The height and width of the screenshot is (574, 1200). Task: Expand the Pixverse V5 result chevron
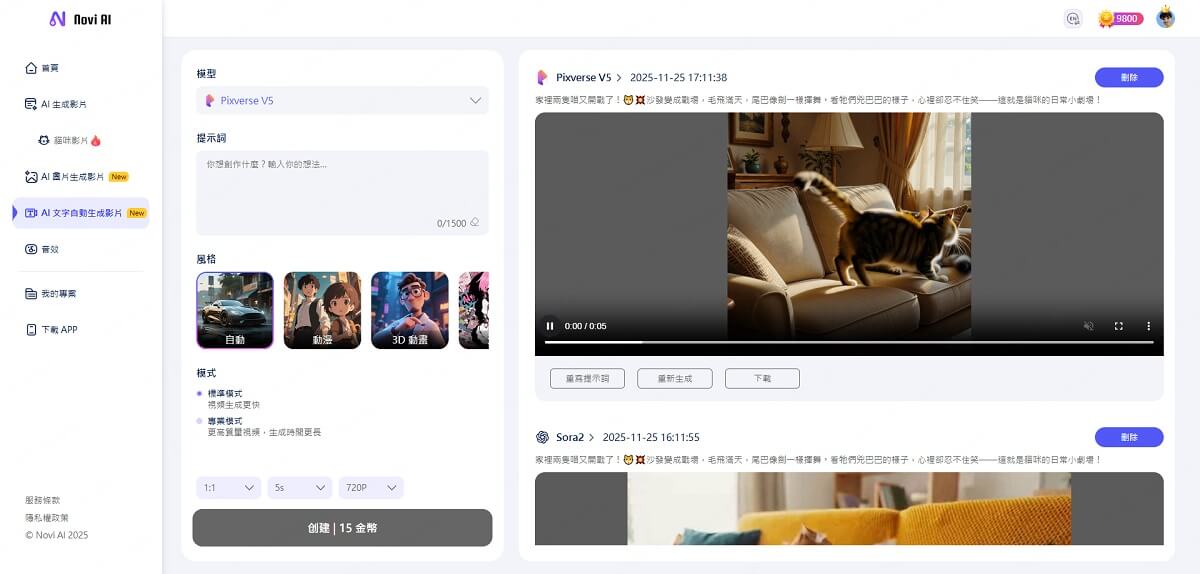[619, 77]
